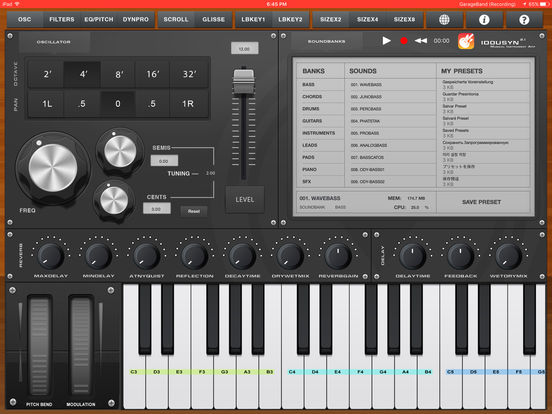Open the DYNPRO tab
552x414 pixels.
[x=136, y=19]
